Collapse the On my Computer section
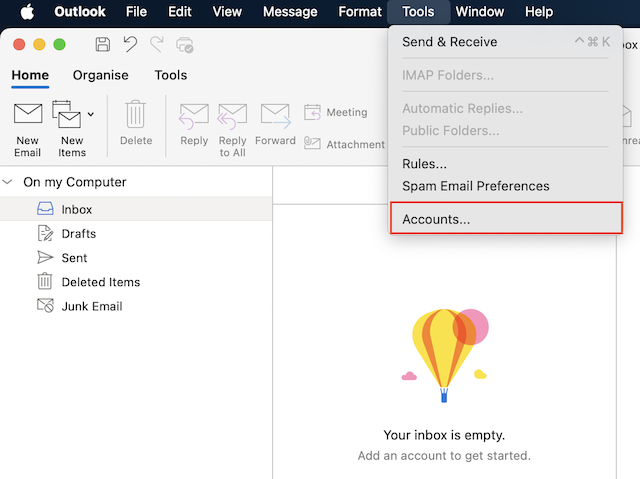 click(8, 182)
